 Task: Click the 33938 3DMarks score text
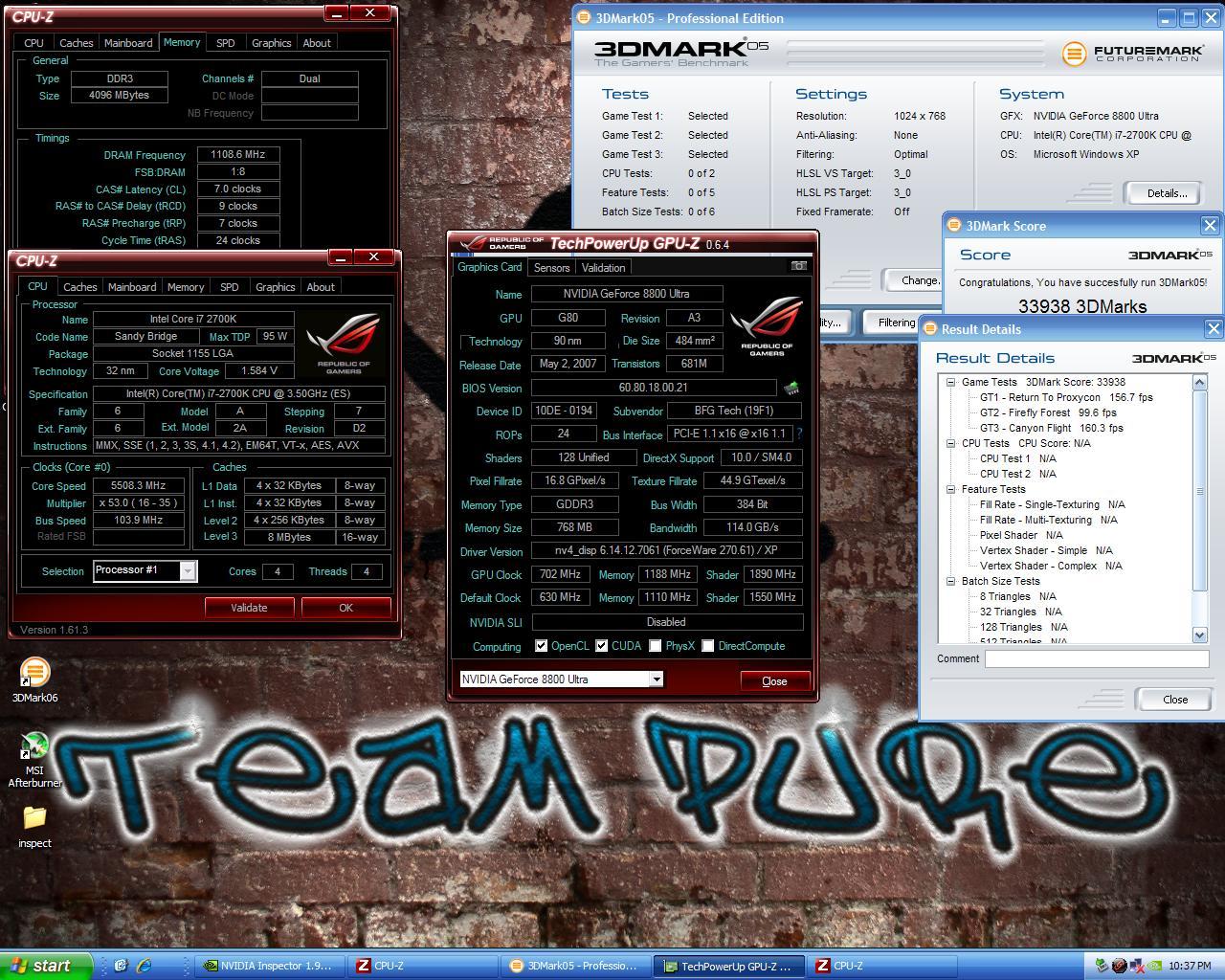[x=1082, y=306]
